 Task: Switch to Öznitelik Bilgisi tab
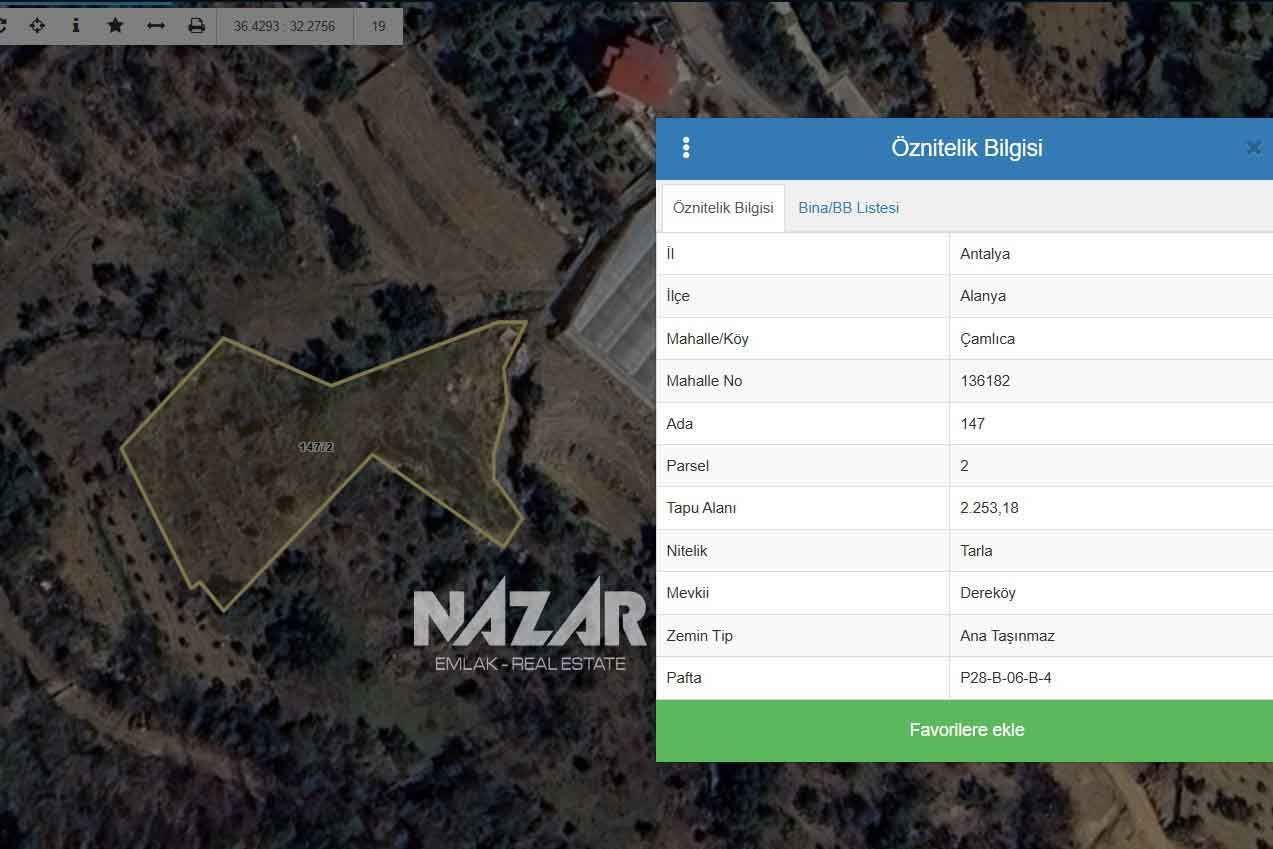point(723,208)
